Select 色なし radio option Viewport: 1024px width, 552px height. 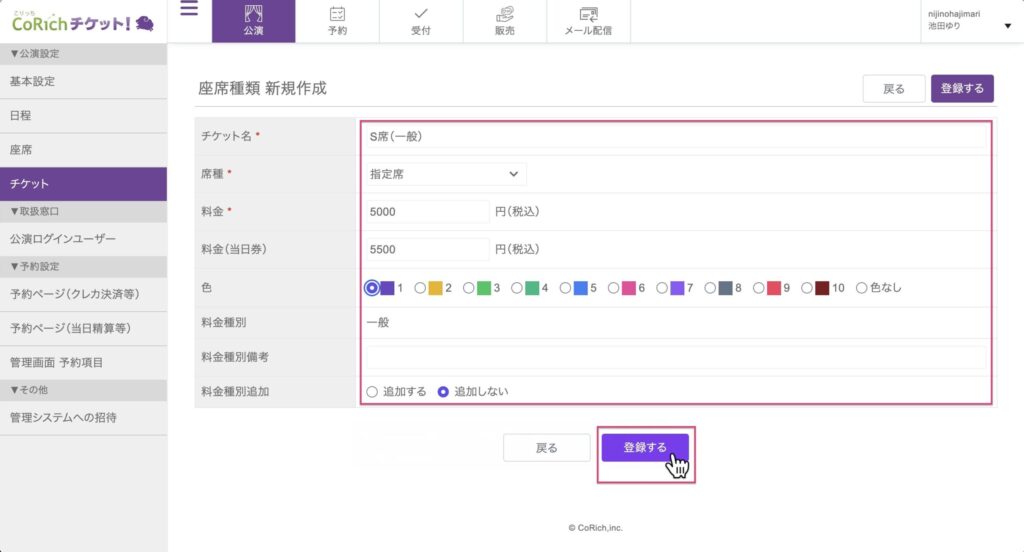[861, 288]
